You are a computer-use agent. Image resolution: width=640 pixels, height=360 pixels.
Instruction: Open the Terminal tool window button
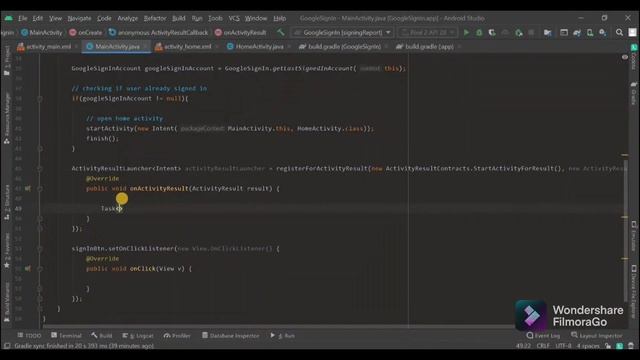point(67,336)
